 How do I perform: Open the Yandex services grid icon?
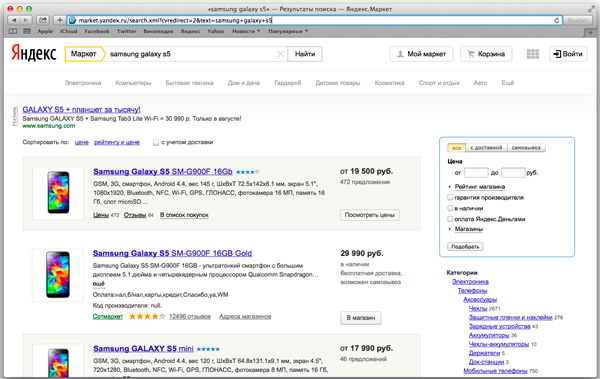pyautogui.click(x=533, y=54)
